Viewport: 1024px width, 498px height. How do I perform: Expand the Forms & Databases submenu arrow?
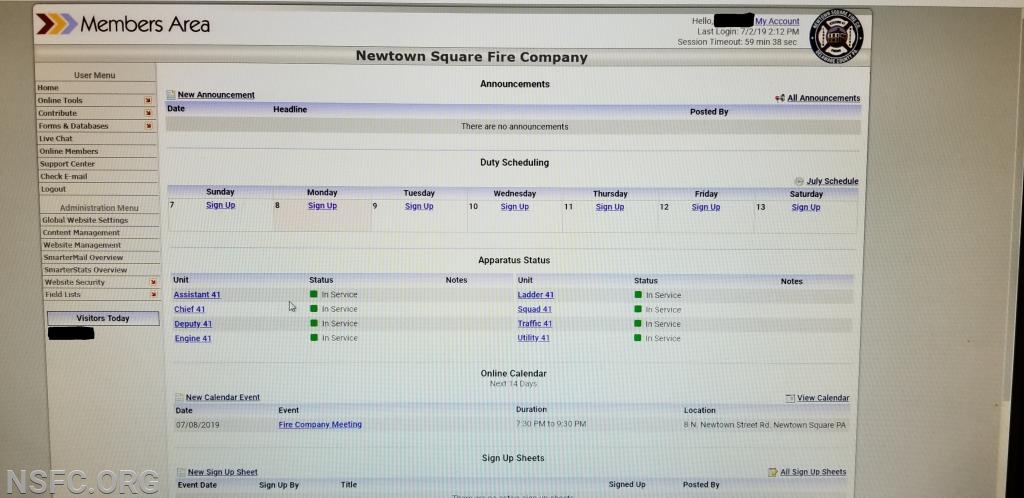pos(148,125)
